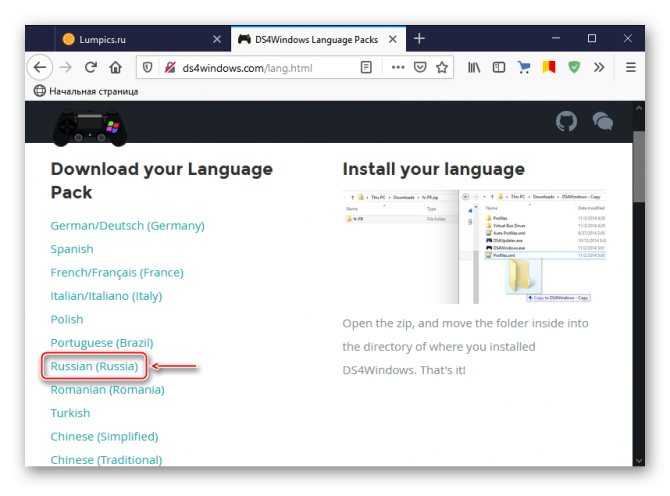
Task: Open the German/Deutsch (Germany) link
Action: coord(127,226)
